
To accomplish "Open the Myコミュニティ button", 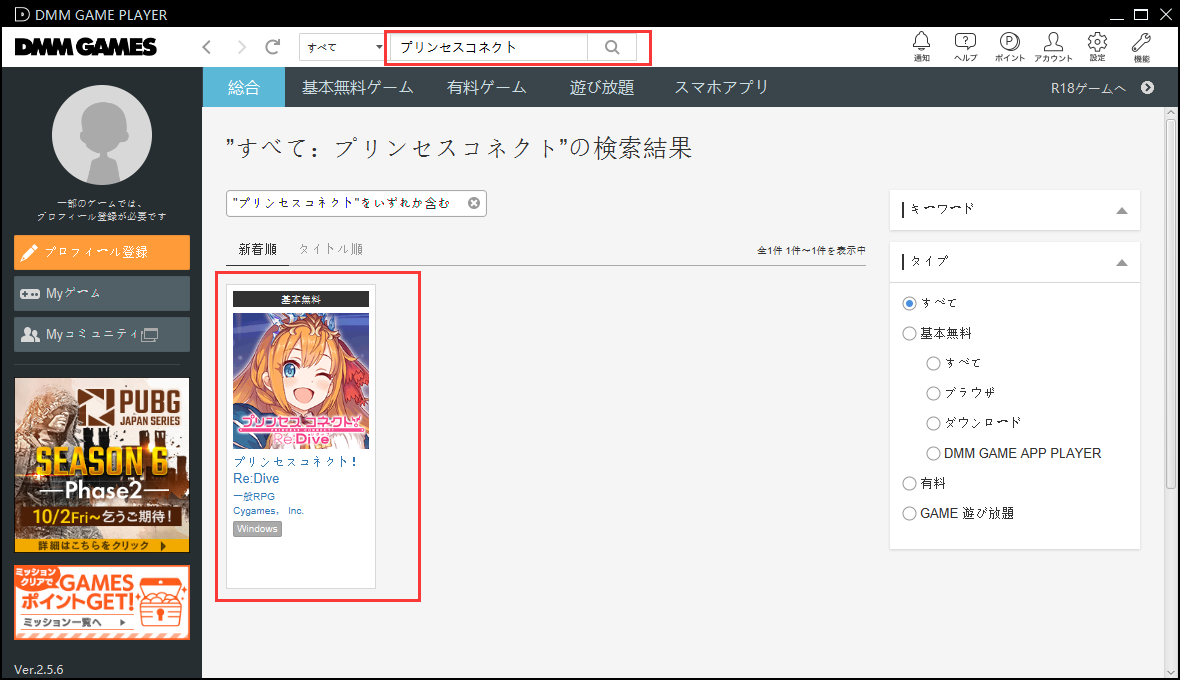I will [x=102, y=335].
